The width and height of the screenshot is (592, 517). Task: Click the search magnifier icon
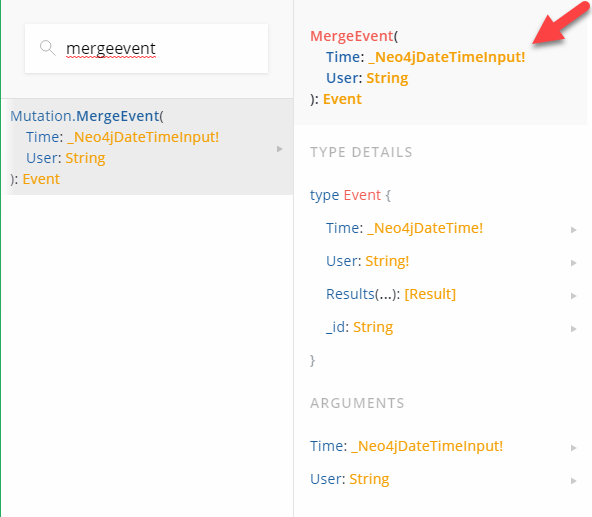click(x=48, y=48)
